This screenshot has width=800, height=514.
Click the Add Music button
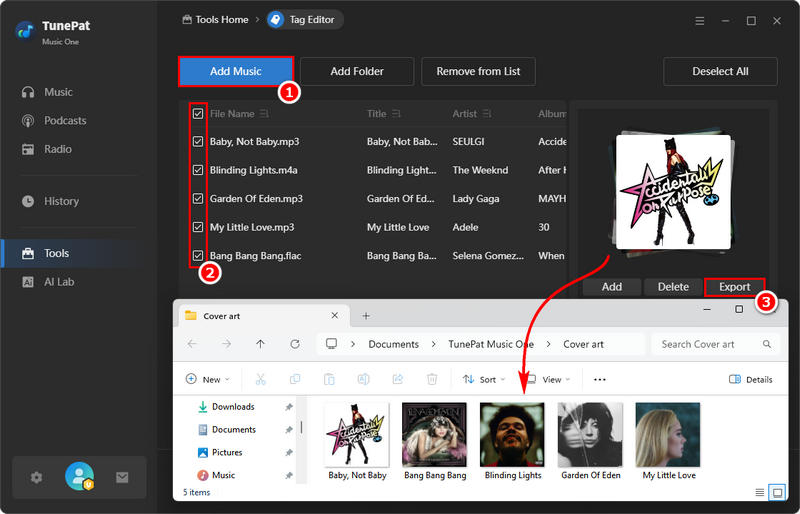[236, 71]
